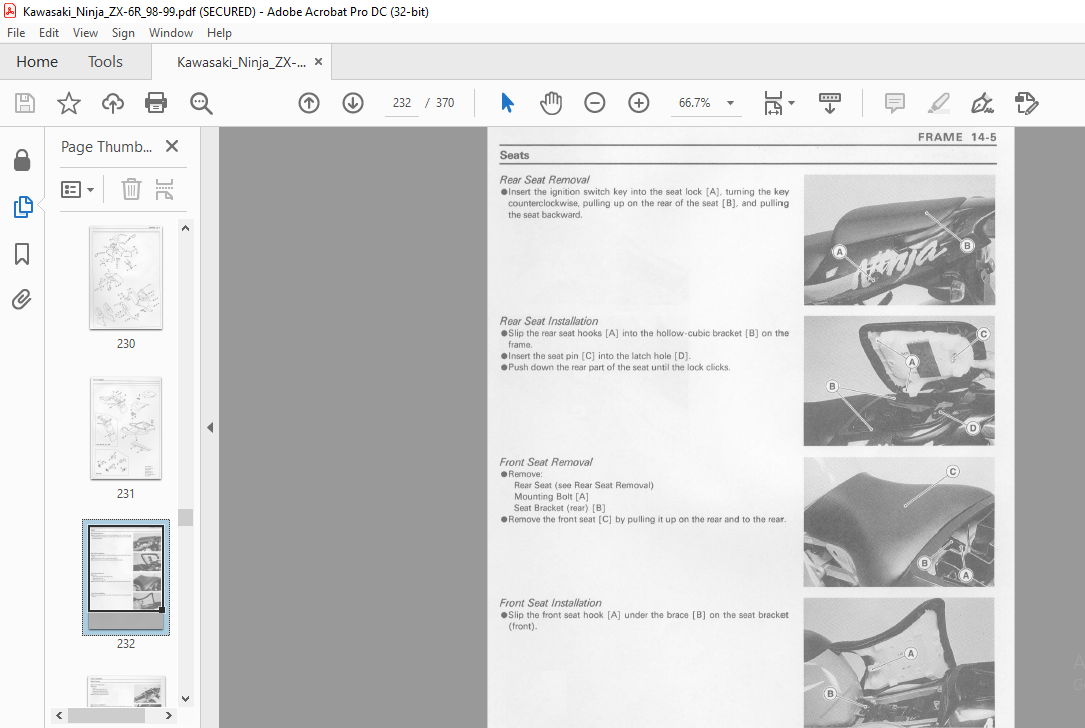This screenshot has width=1085, height=728.
Task: Select page 230 thumbnail
Action: click(x=126, y=278)
